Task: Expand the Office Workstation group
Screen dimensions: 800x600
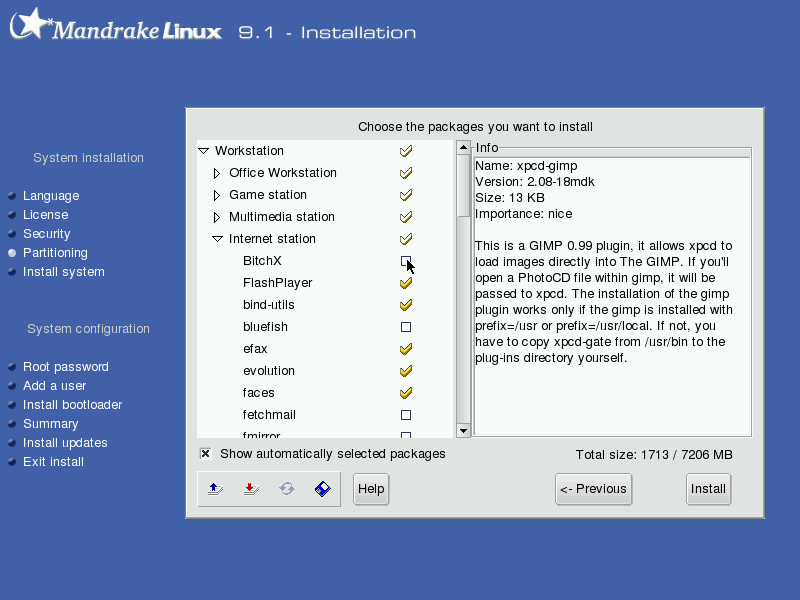Action: pos(217,173)
